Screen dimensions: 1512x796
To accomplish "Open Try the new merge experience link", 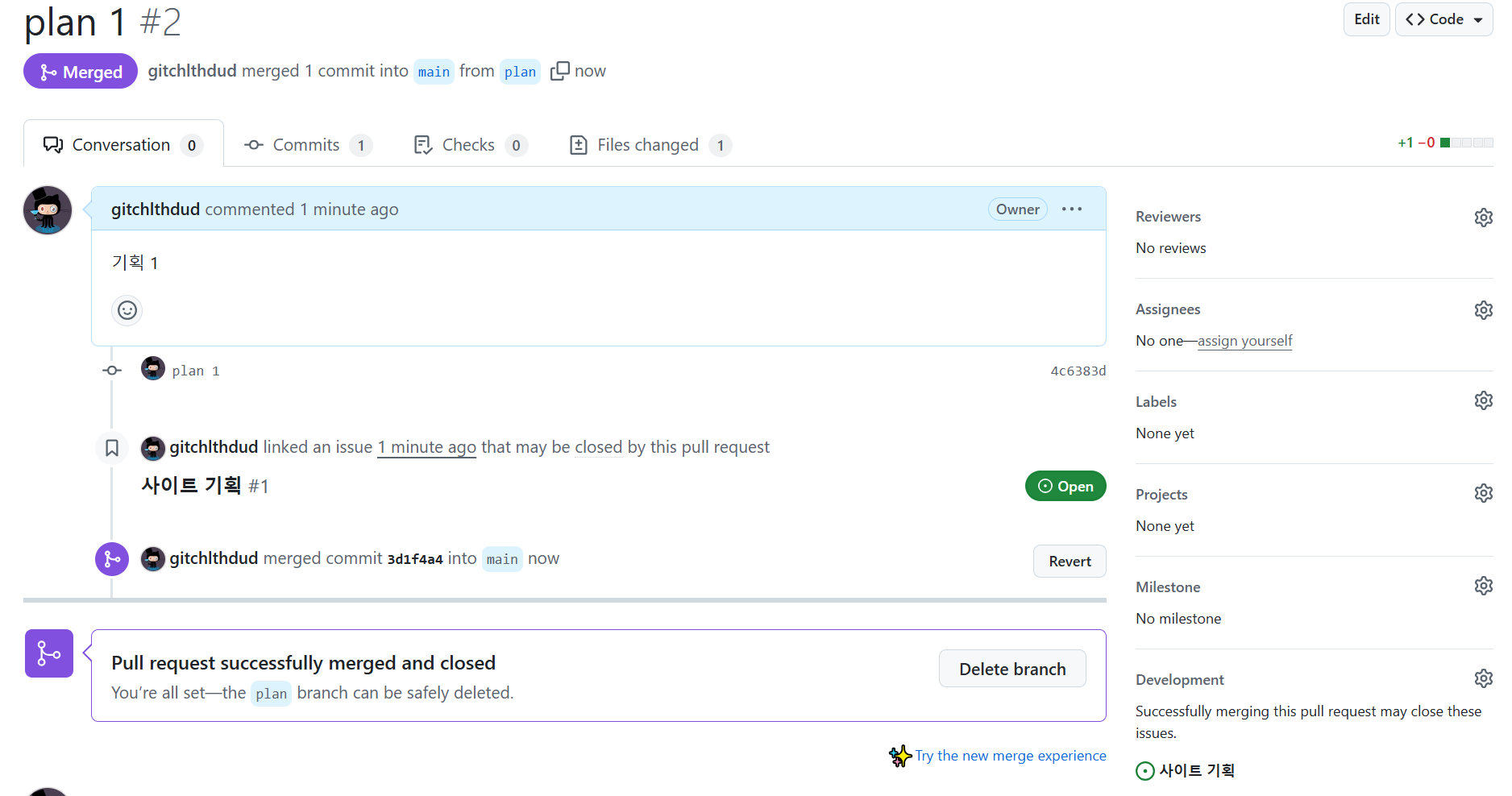I will tap(1011, 756).
